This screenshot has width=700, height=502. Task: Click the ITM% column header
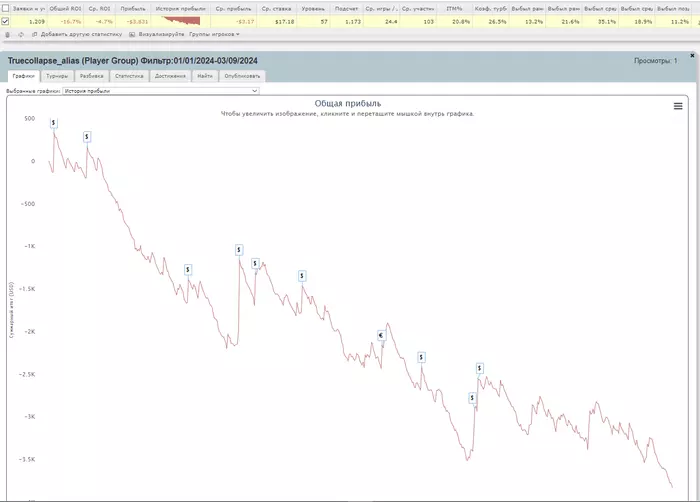[x=454, y=8]
